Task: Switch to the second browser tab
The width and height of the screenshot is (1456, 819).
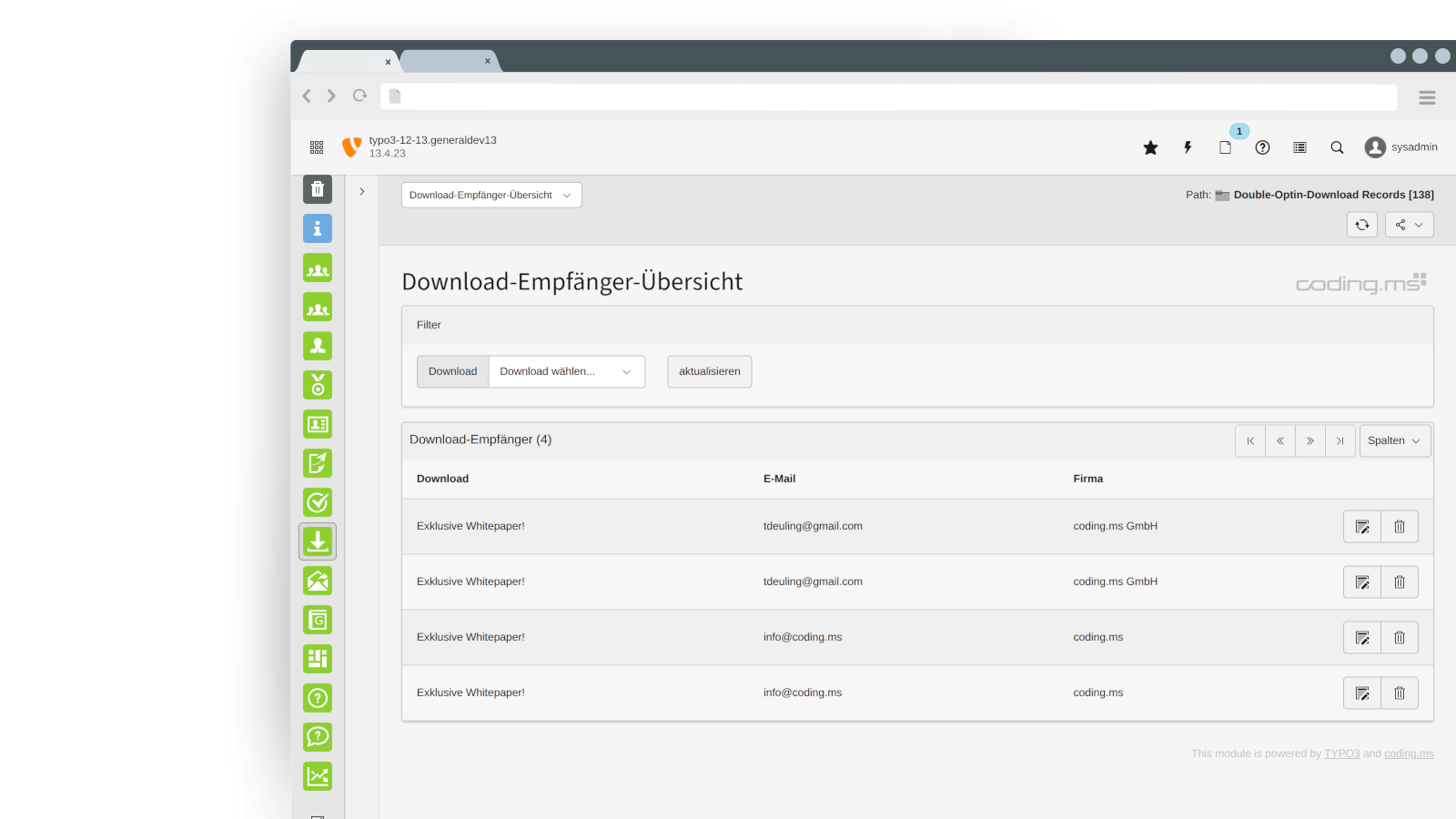Action: (x=448, y=61)
